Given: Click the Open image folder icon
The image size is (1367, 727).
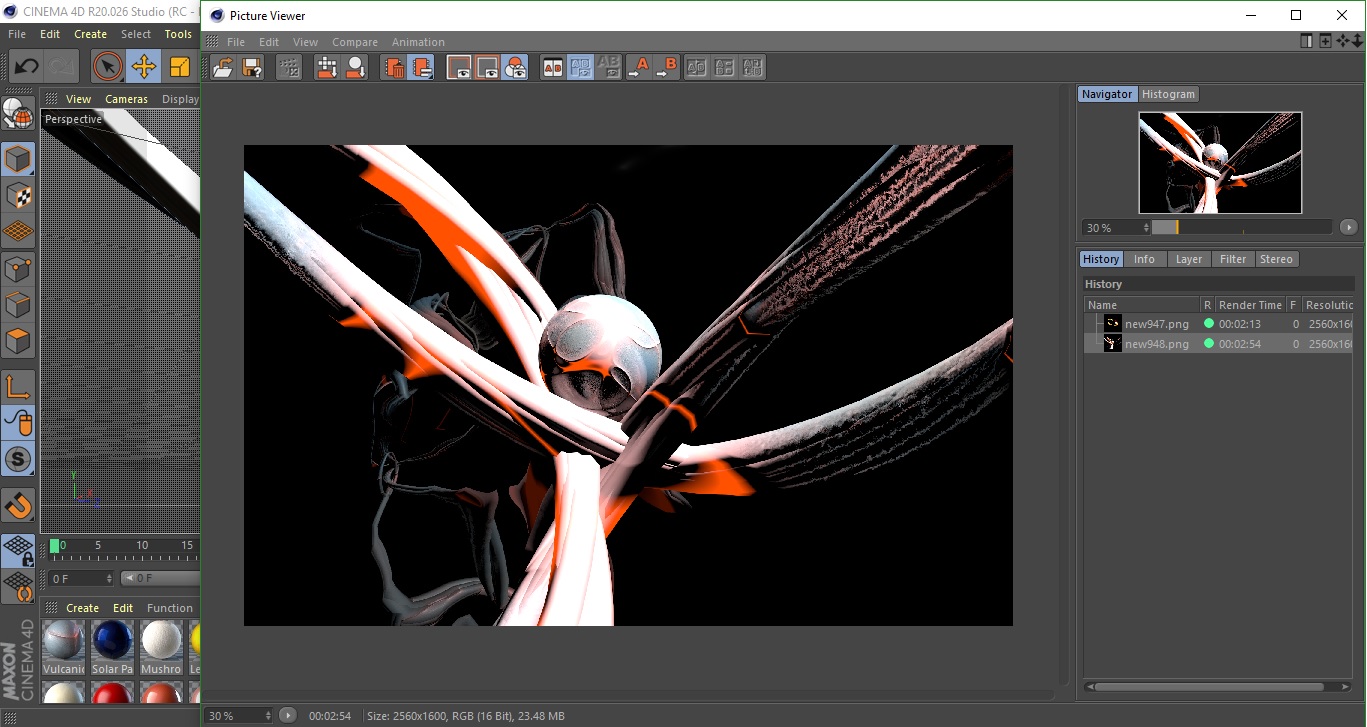Looking at the screenshot, I should (x=223, y=68).
